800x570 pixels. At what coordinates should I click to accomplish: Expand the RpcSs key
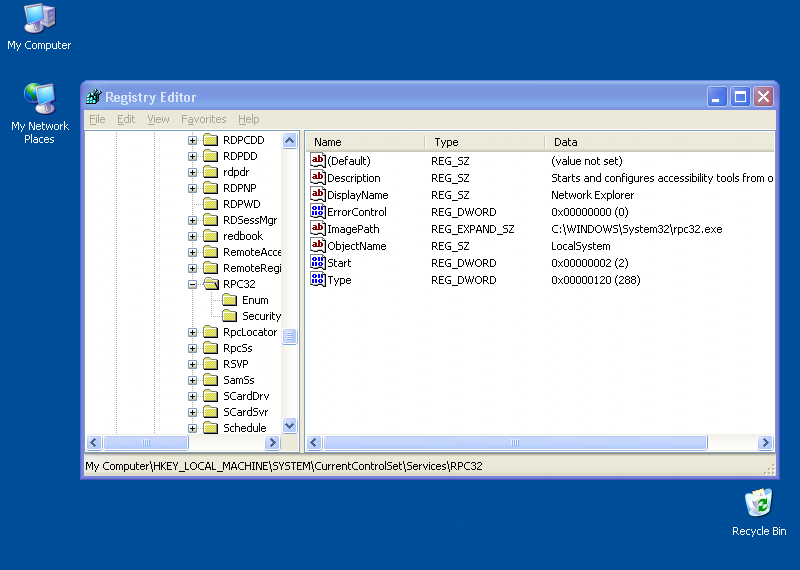click(x=192, y=349)
